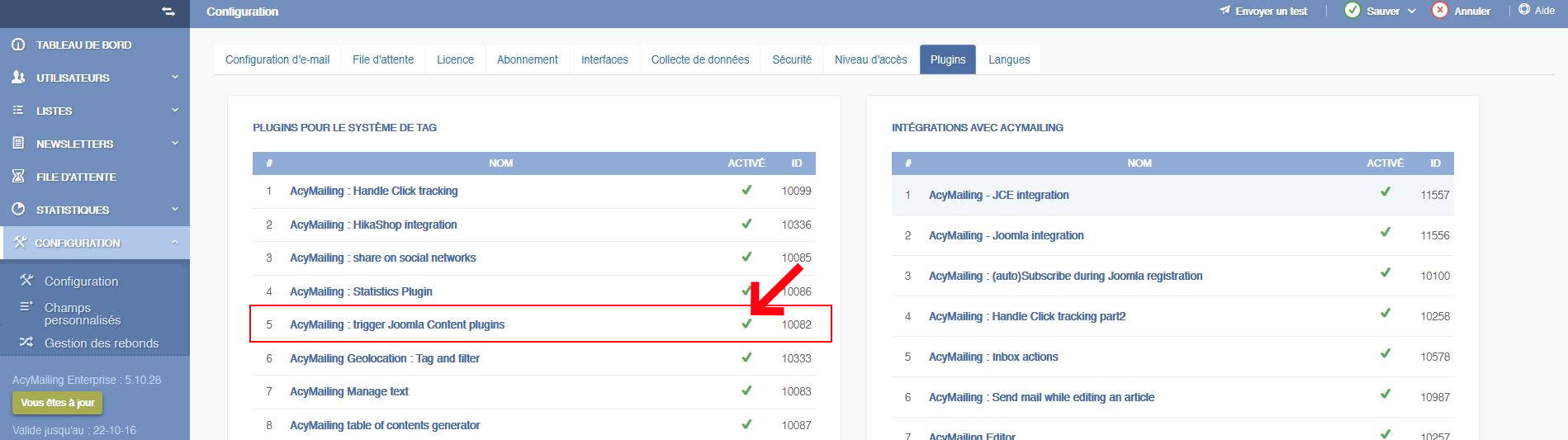The image size is (1568, 440).
Task: Open AcyMailing Statistics Plugin link
Action: (361, 291)
